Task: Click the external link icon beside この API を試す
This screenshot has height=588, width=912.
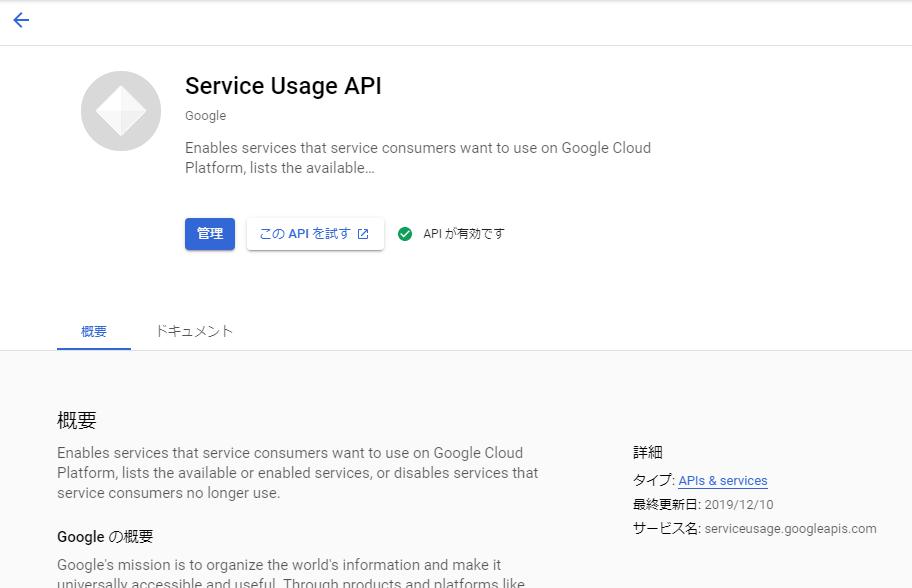Action: pos(363,234)
